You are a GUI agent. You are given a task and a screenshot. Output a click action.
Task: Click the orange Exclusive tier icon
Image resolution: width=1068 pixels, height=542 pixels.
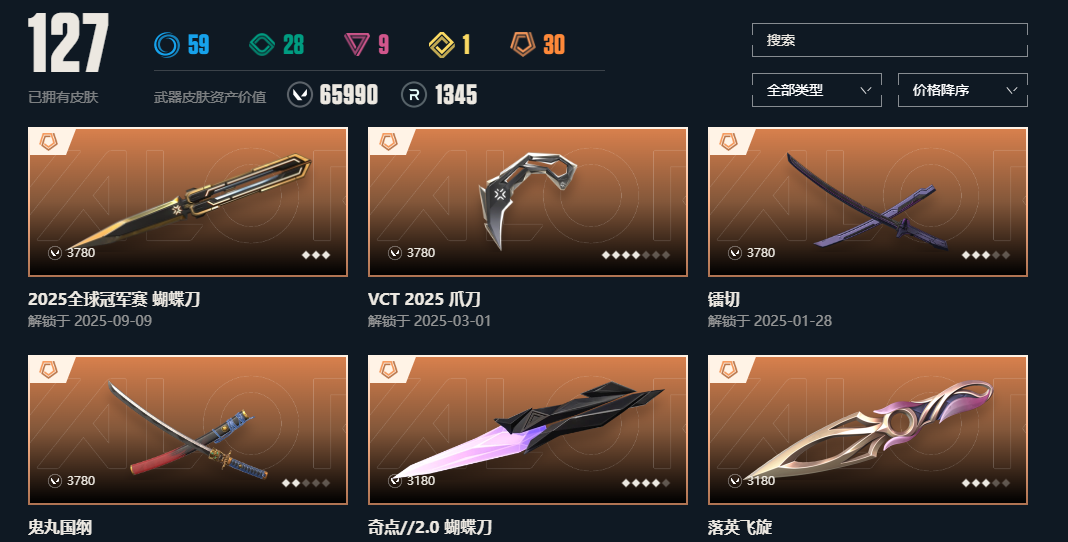(x=523, y=44)
